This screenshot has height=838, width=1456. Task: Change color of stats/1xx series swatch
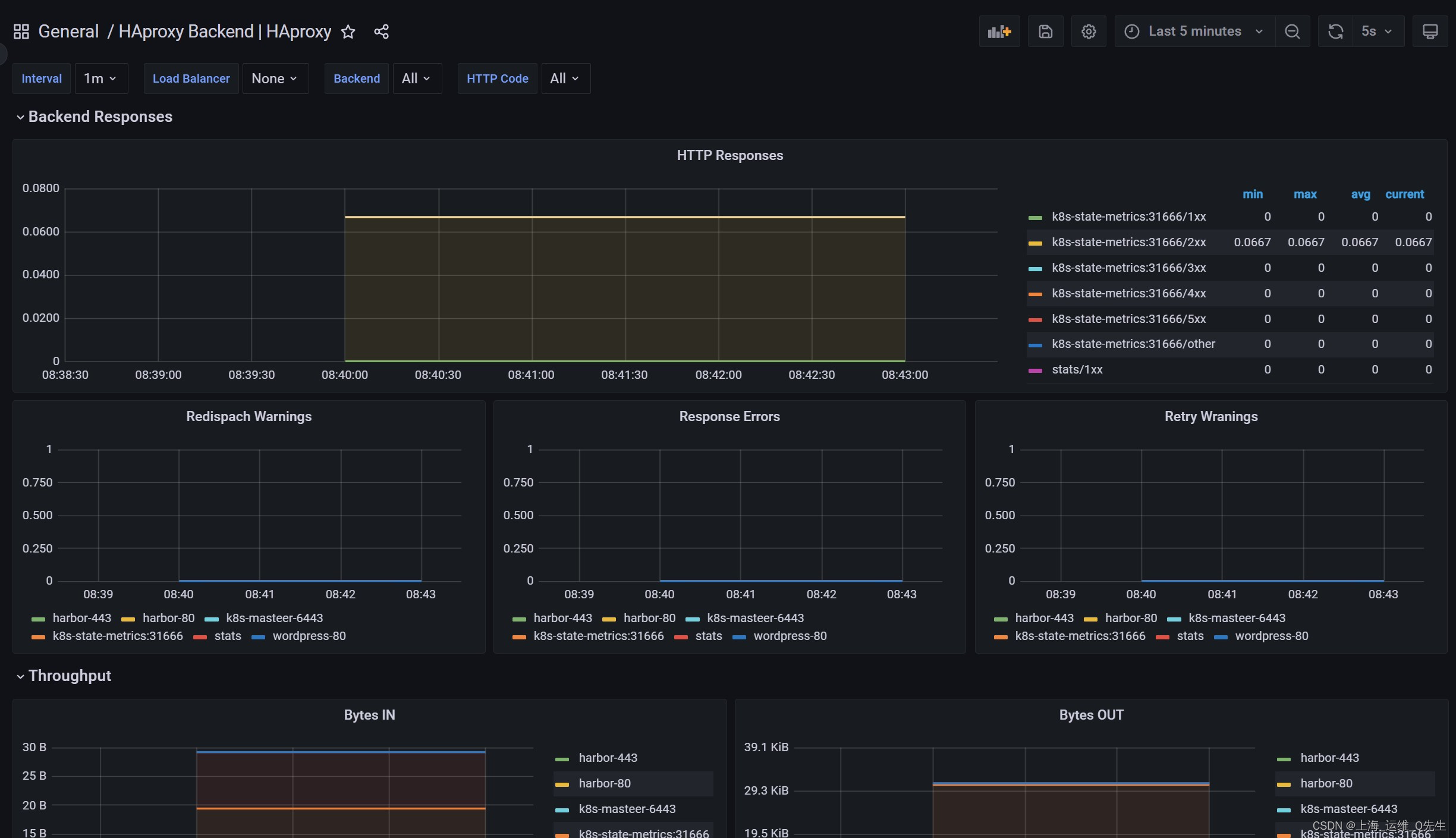(x=1035, y=370)
